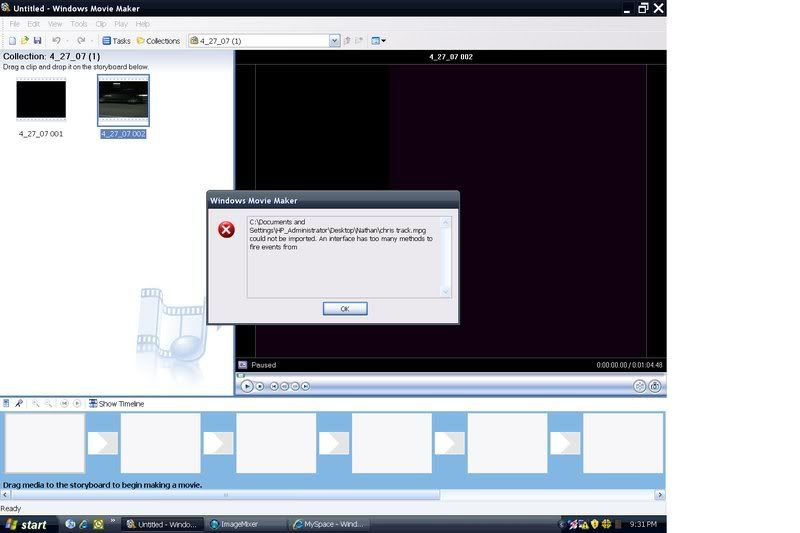Click the error message scroll down arrow
The image size is (800, 533).
click(445, 292)
